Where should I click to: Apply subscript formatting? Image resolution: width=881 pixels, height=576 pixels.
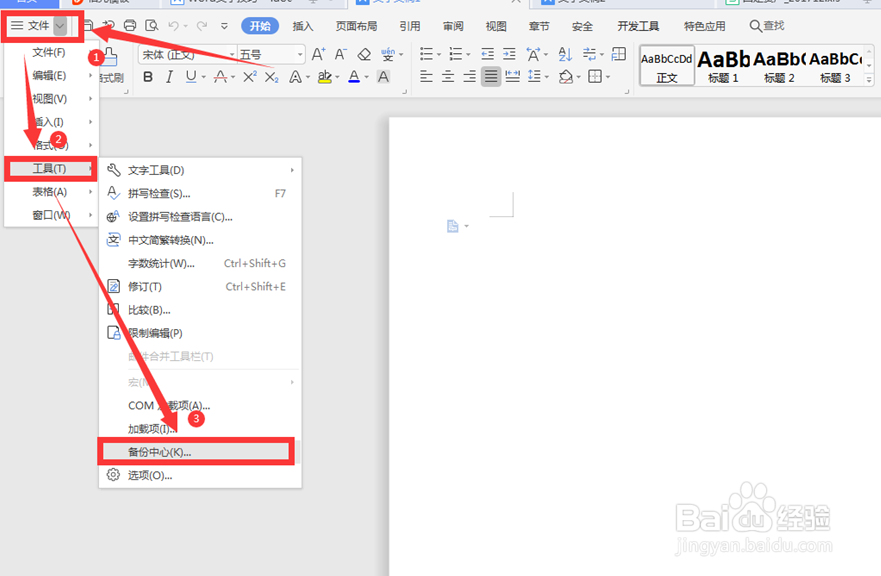click(271, 77)
